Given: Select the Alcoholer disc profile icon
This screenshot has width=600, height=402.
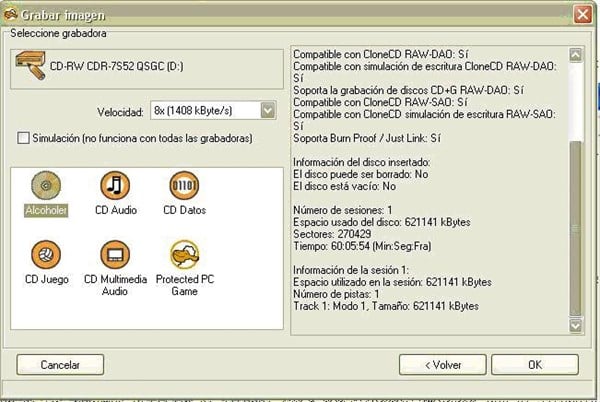Looking at the screenshot, I should (46, 186).
